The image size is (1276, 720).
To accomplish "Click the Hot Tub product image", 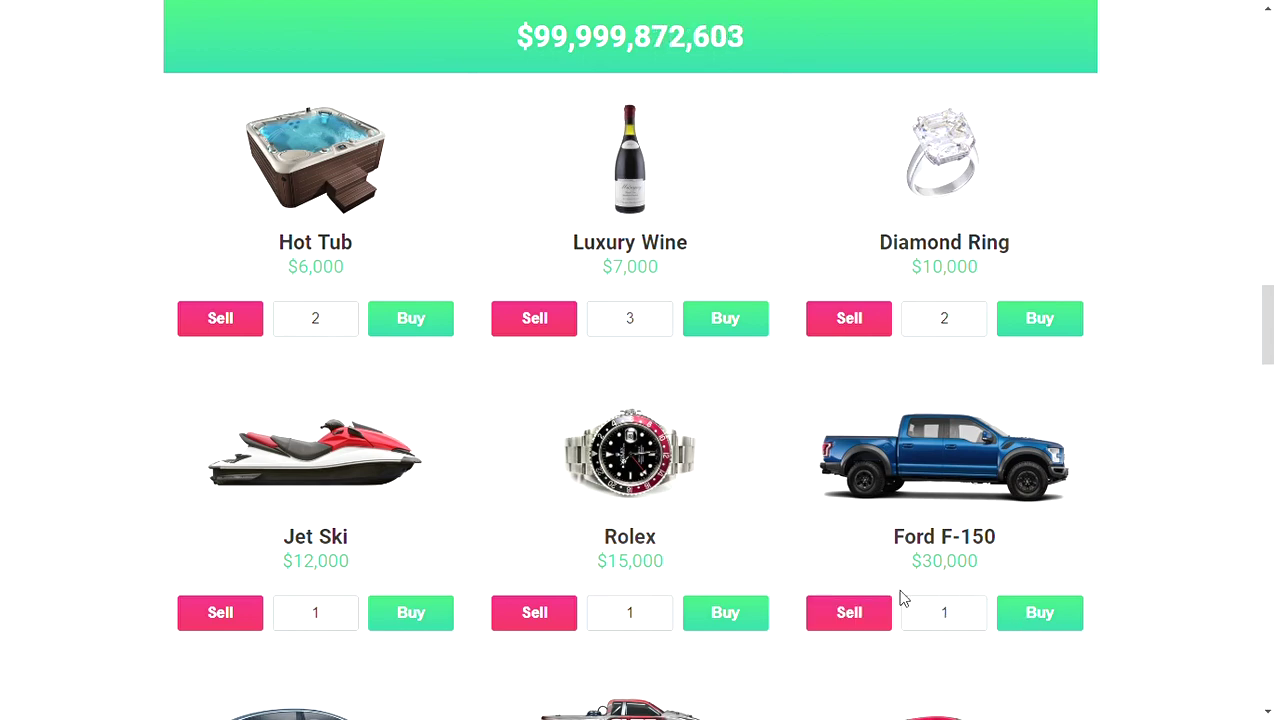I will coord(315,160).
